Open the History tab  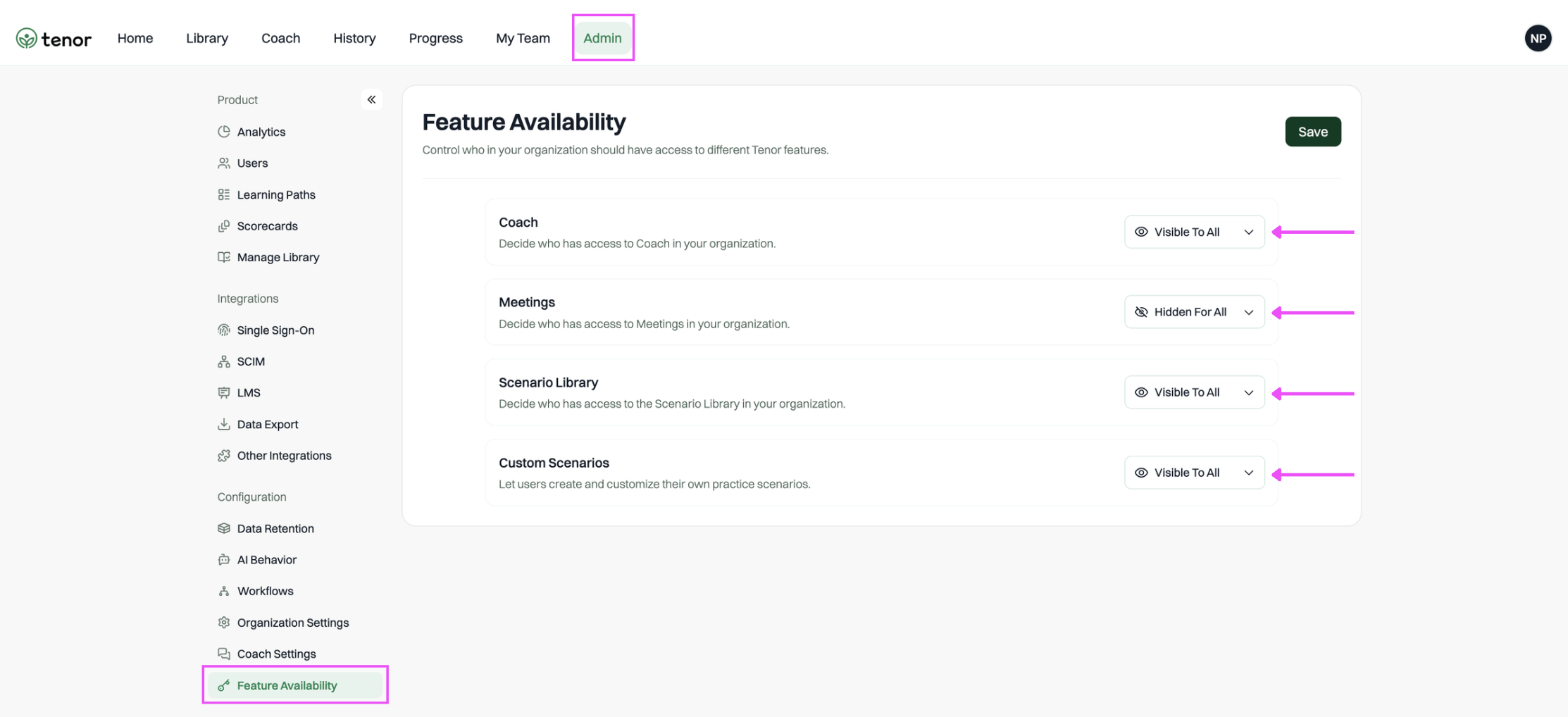click(x=354, y=38)
